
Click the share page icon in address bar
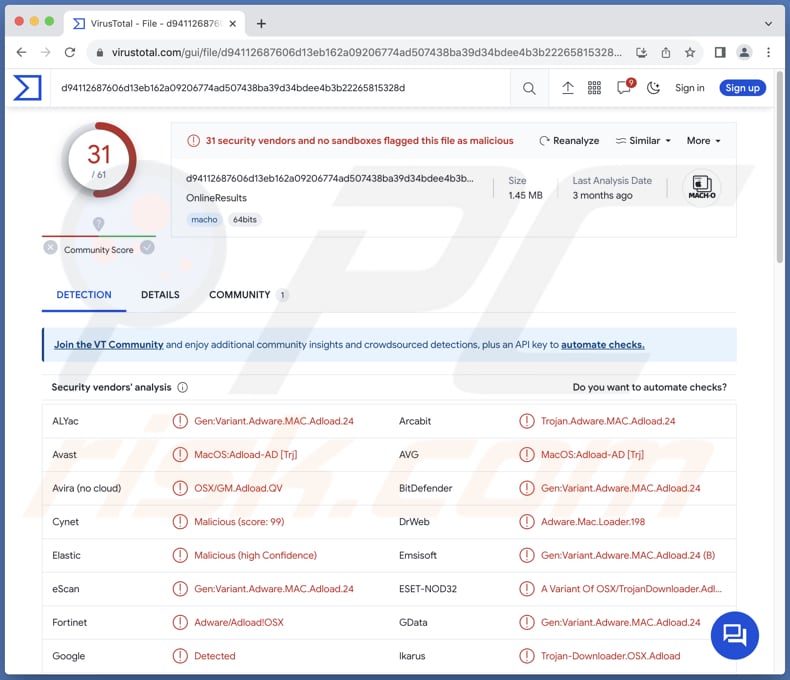tap(666, 52)
